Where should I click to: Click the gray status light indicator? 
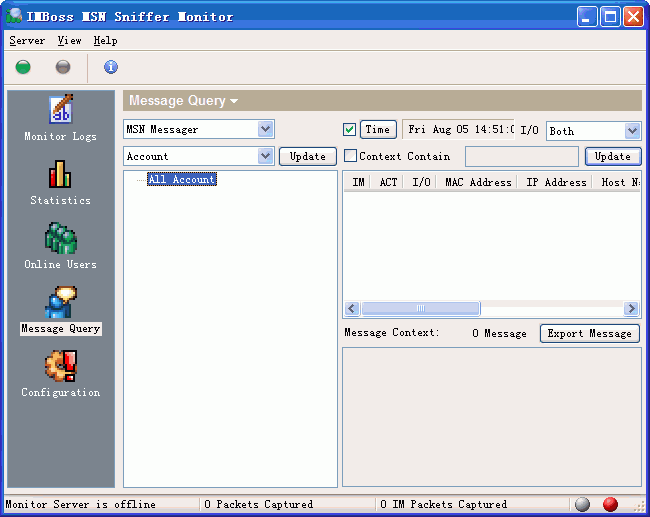click(582, 504)
